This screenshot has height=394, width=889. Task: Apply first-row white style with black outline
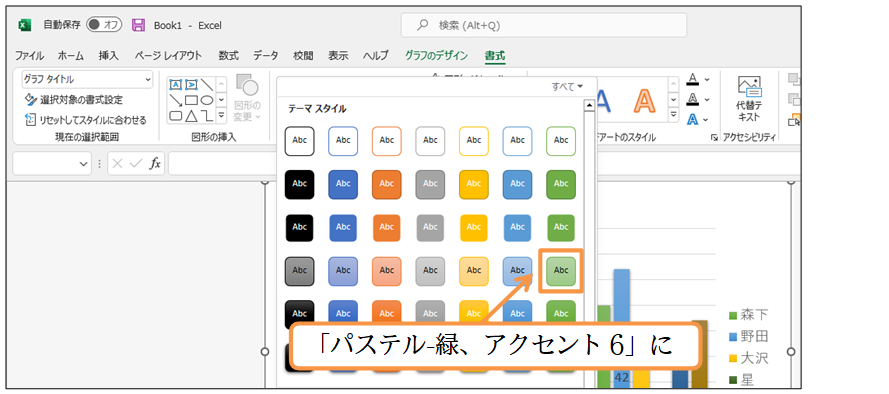coord(299,141)
